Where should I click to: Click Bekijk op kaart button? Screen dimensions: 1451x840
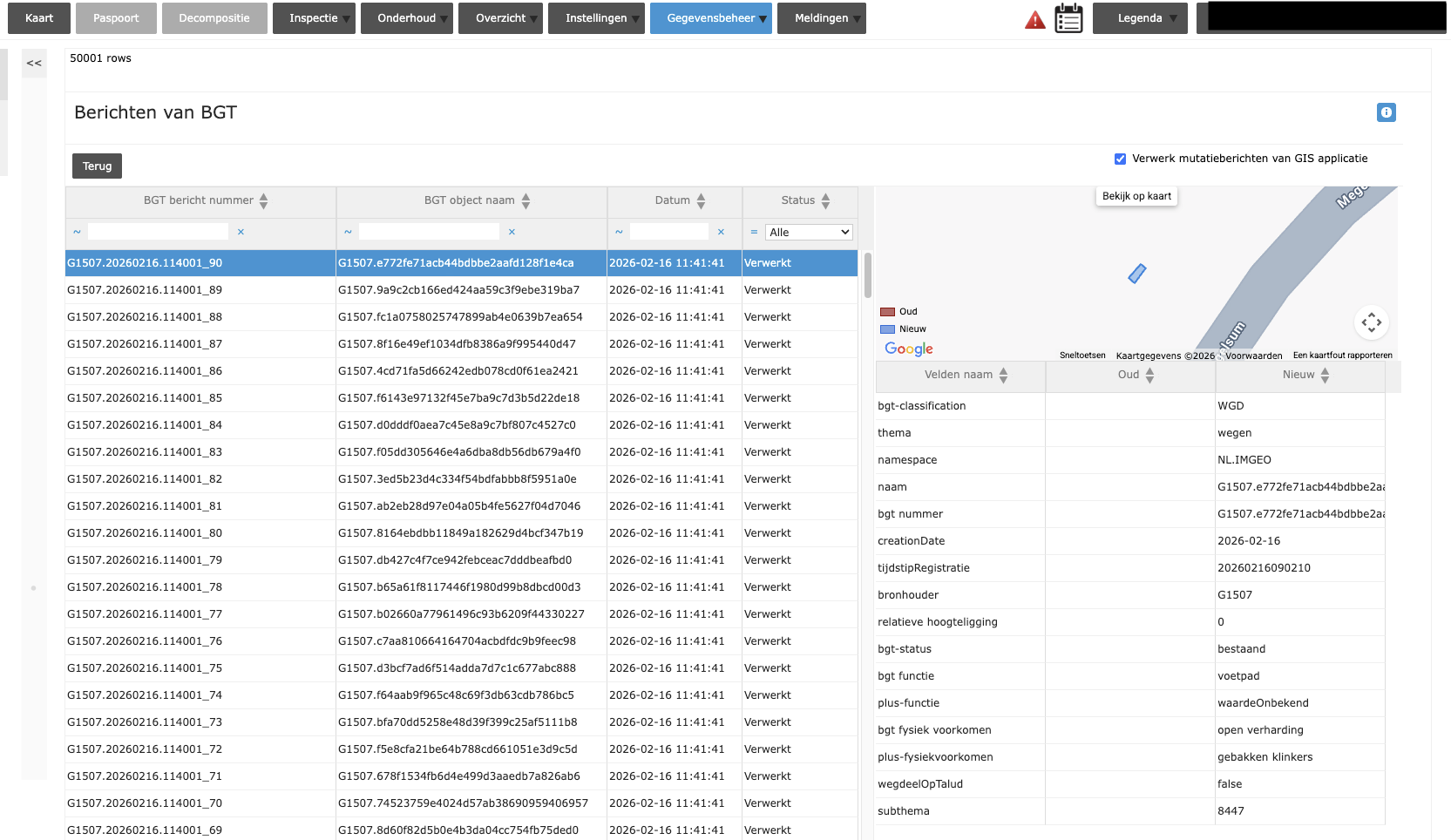click(1136, 196)
